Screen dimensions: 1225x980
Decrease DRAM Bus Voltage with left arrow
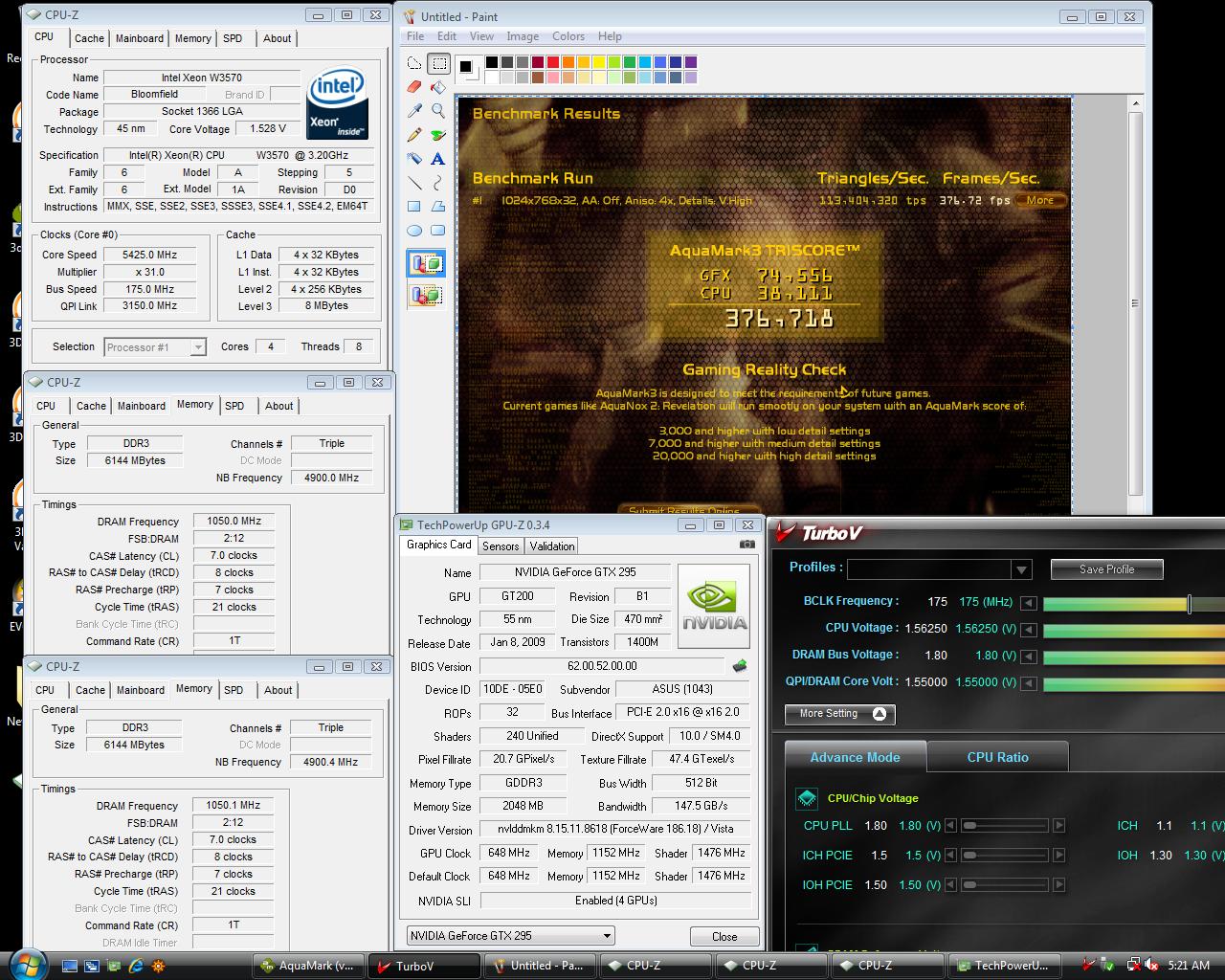click(1028, 657)
